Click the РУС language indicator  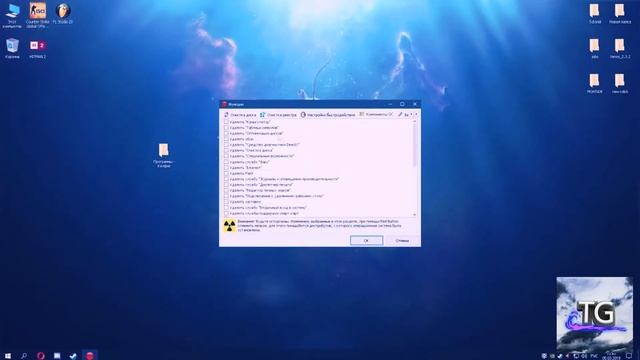tap(594, 356)
